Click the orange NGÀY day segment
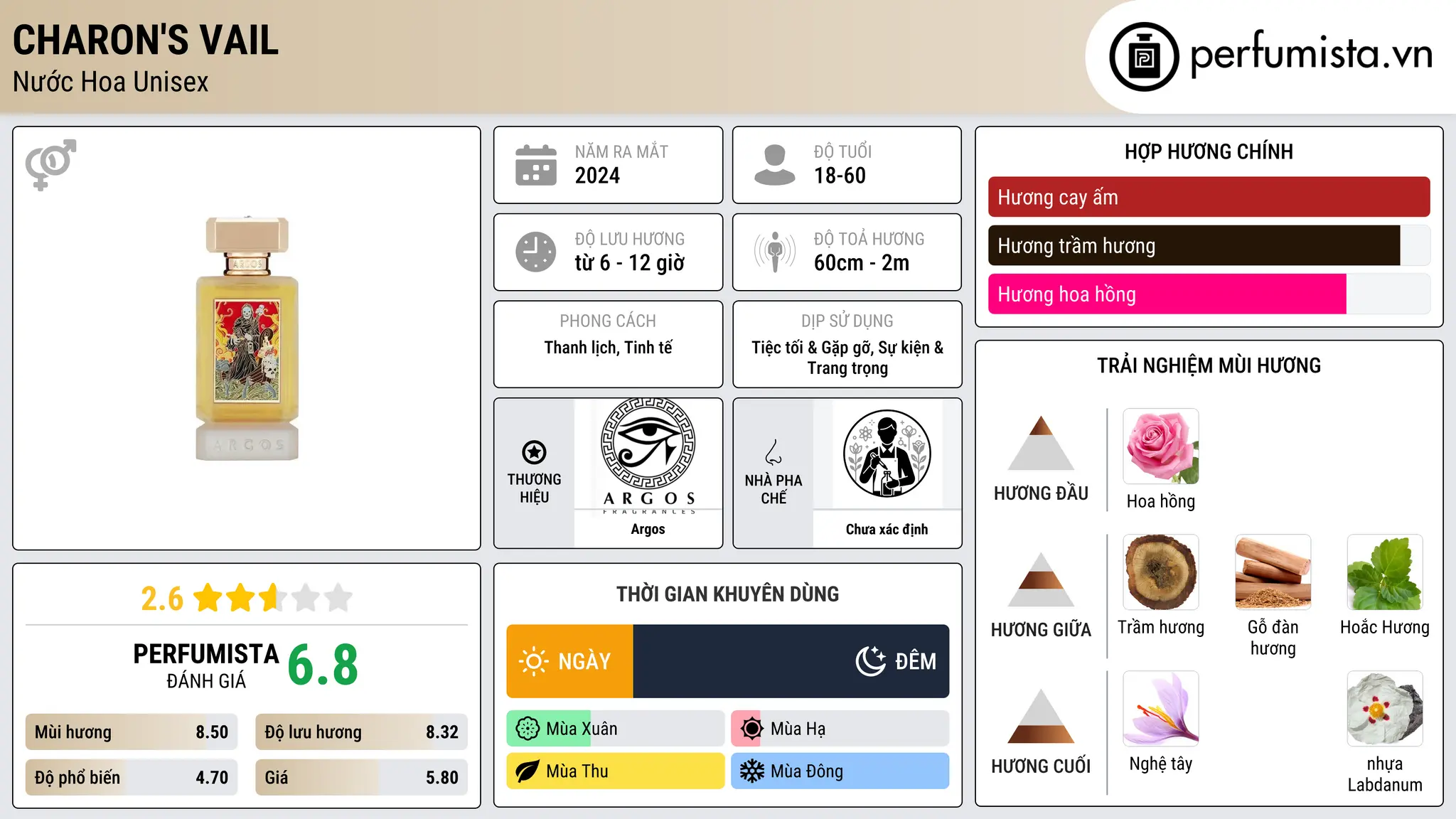The width and height of the screenshot is (1456, 819). [x=569, y=661]
